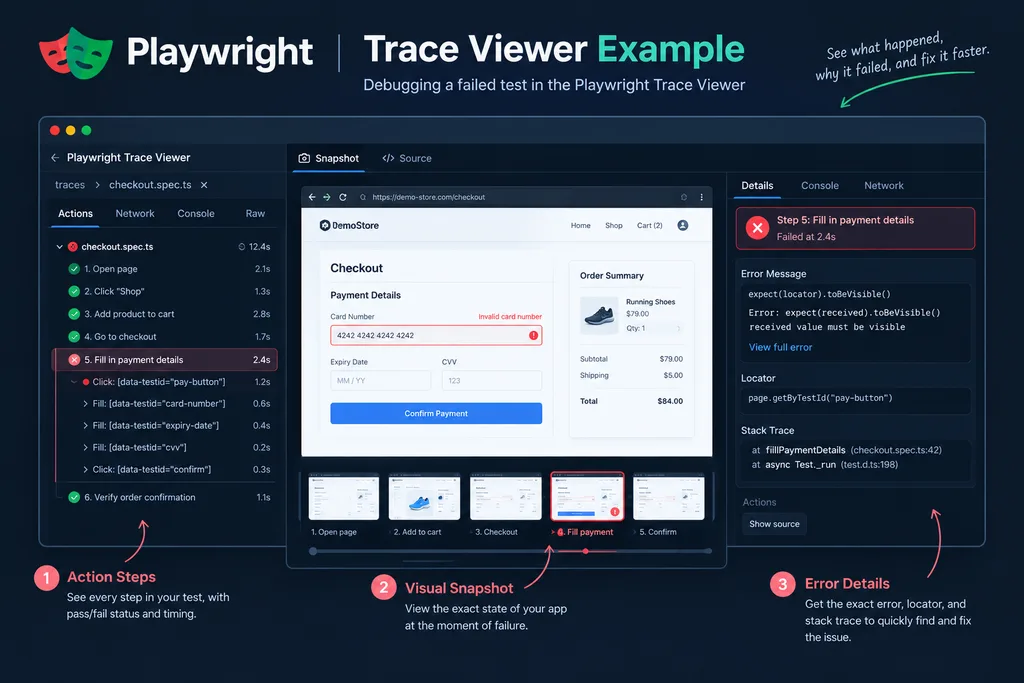
Task: Open Cart (2) in DemoStore navigation
Action: (x=650, y=225)
